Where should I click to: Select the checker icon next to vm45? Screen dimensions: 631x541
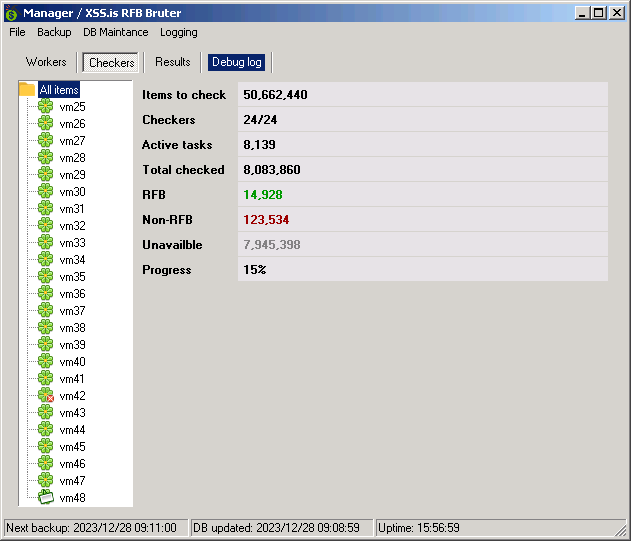point(45,446)
